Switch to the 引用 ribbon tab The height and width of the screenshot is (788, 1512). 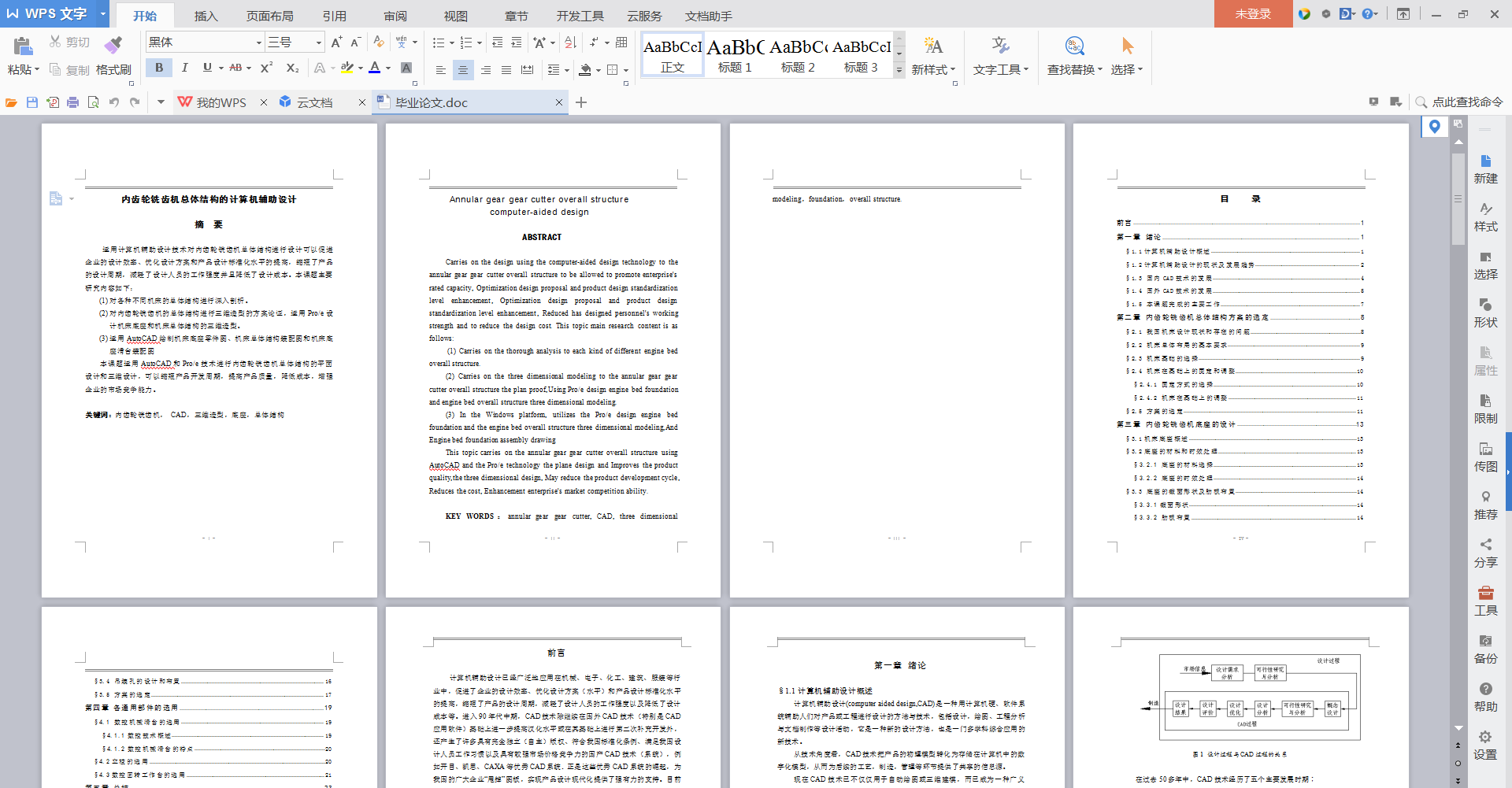pyautogui.click(x=334, y=16)
